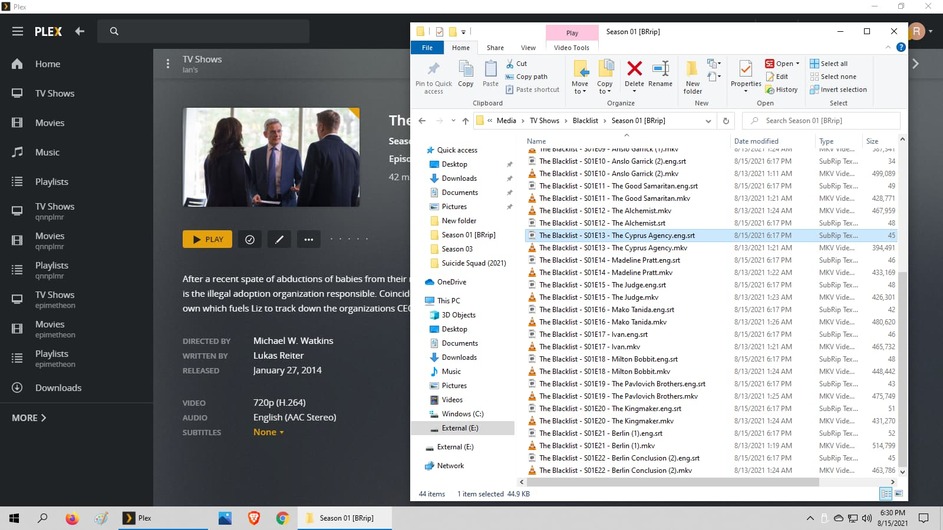Viewport: 943px width, 530px height.
Task: Open Windows Start menu
Action: (x=14, y=518)
